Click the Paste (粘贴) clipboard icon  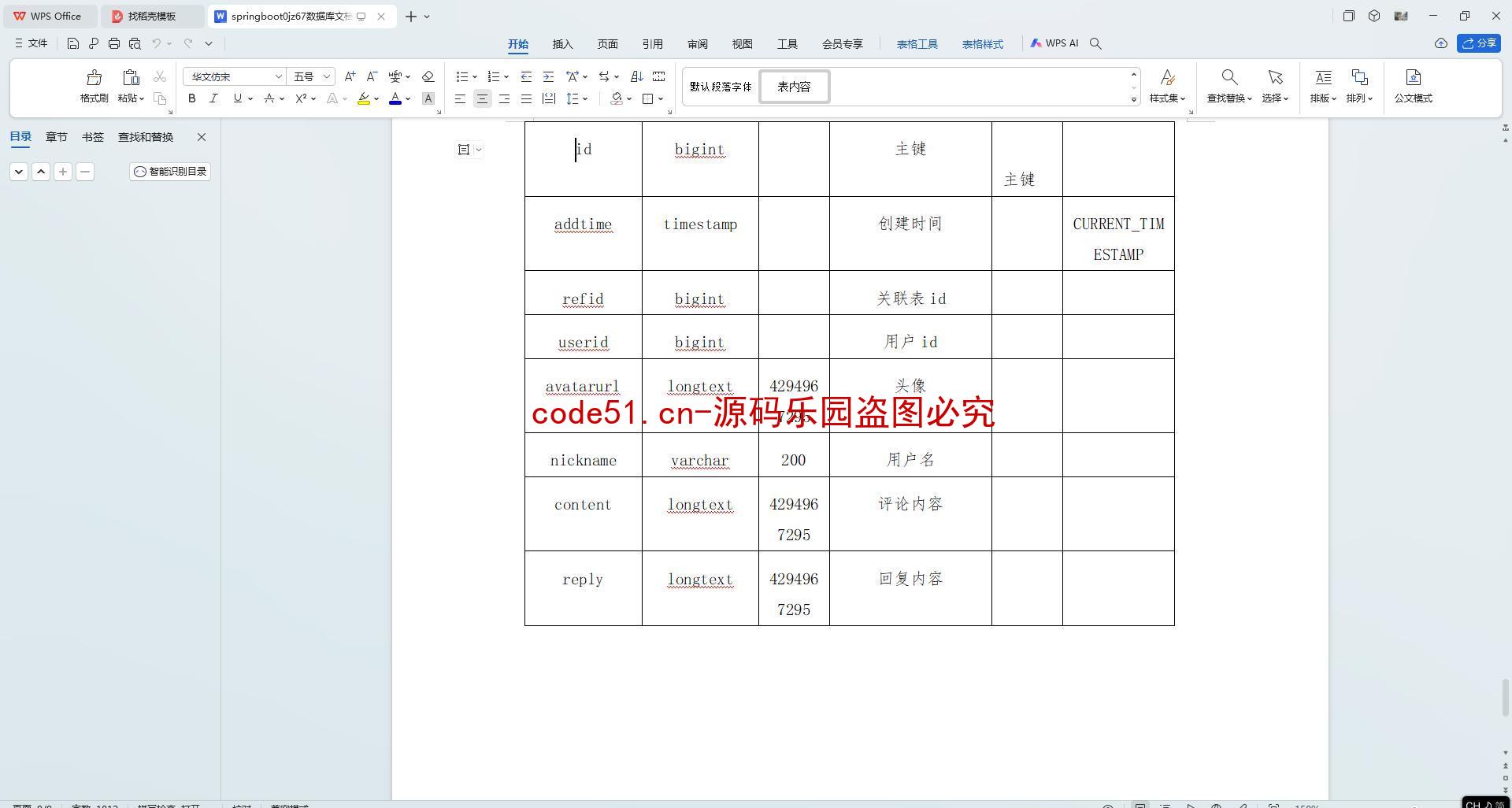[x=131, y=77]
